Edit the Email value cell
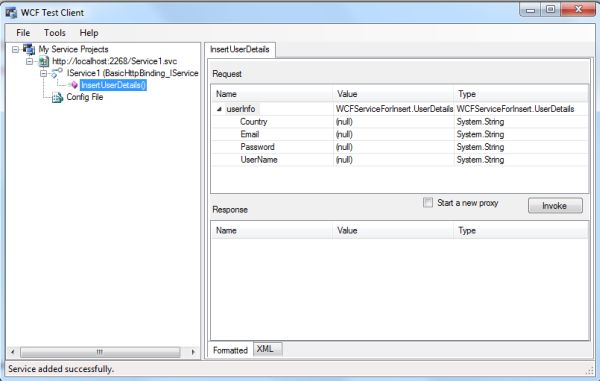This screenshot has width=600, height=381. tap(394, 134)
